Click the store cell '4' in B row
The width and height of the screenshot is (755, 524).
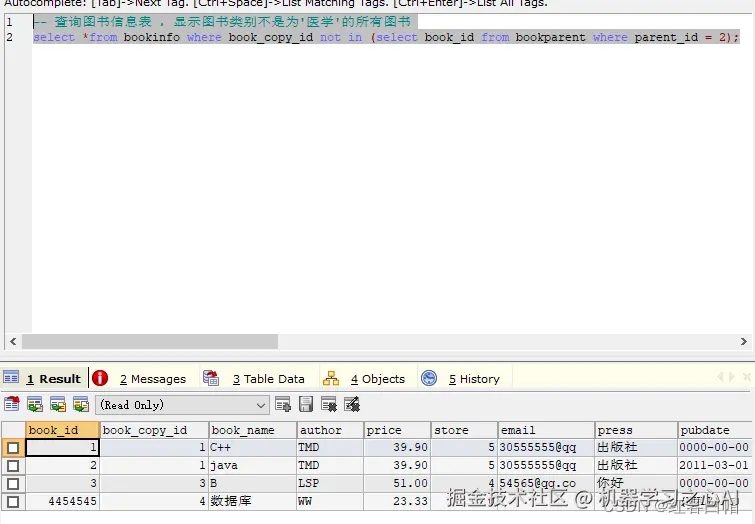point(464,483)
